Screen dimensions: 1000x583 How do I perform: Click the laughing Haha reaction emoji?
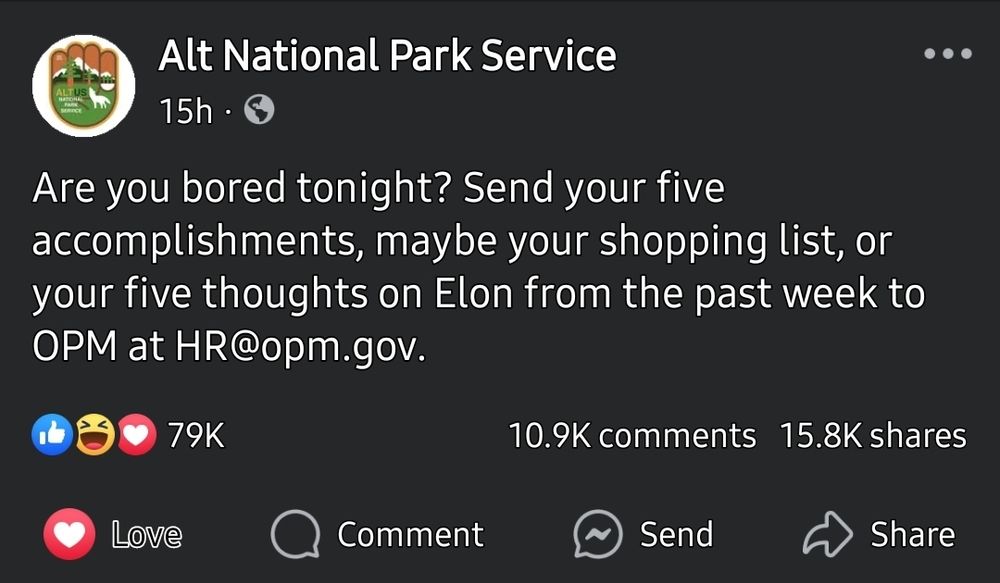(x=95, y=434)
